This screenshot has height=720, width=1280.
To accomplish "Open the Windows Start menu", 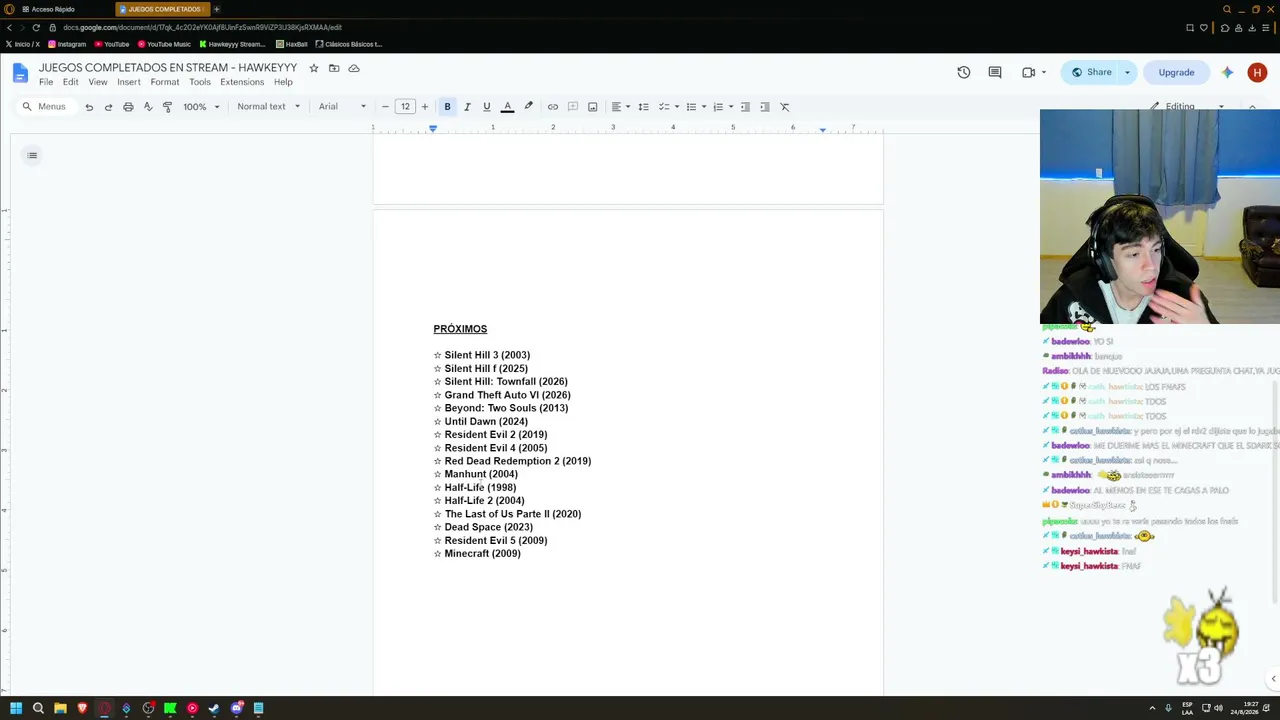I will pos(16,708).
